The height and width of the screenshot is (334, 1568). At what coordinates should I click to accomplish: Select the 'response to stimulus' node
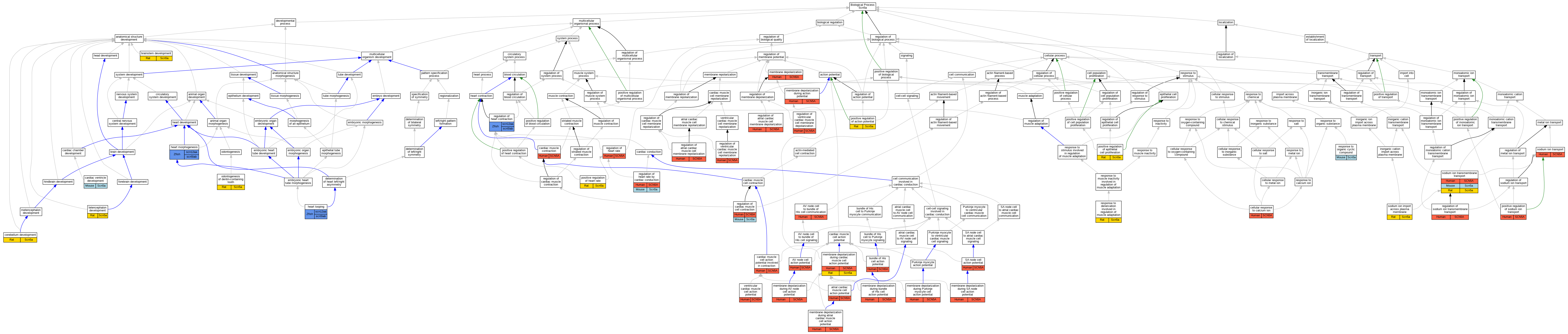[1187, 75]
